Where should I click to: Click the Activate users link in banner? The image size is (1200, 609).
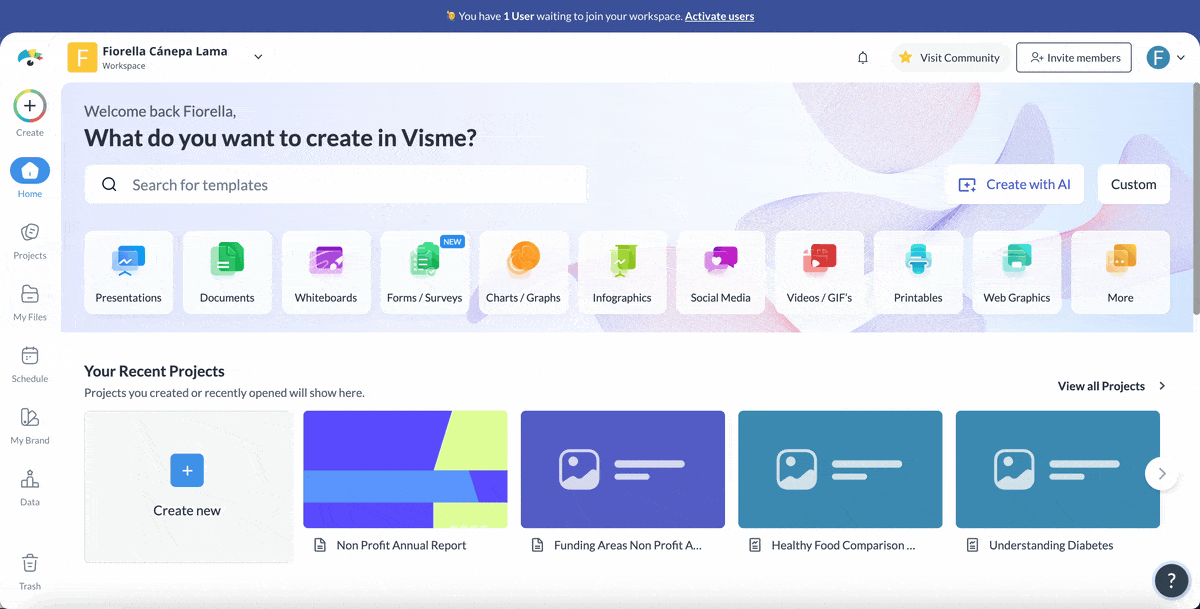pyautogui.click(x=719, y=15)
